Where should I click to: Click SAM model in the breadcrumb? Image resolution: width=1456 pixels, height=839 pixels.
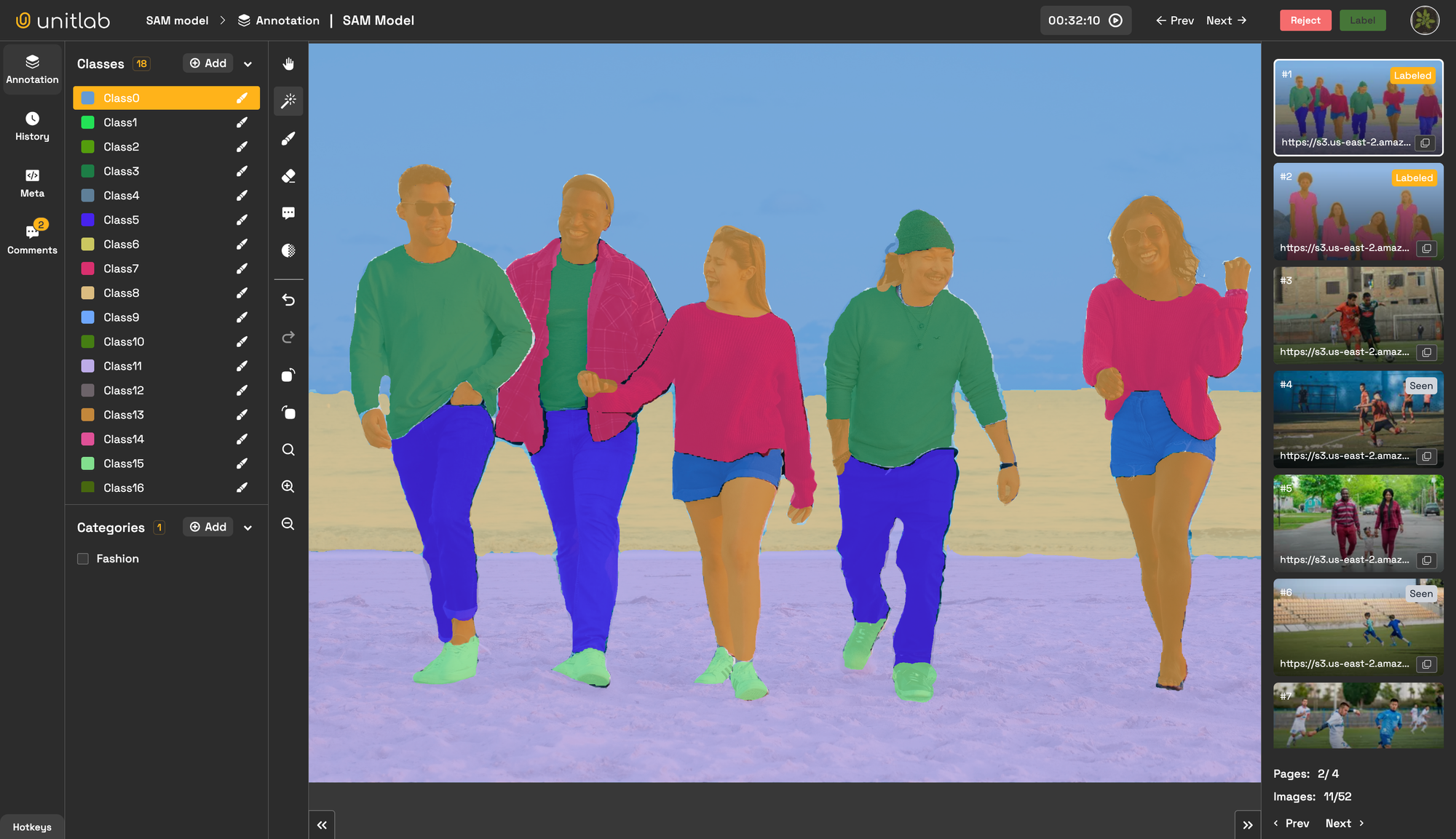click(x=176, y=20)
